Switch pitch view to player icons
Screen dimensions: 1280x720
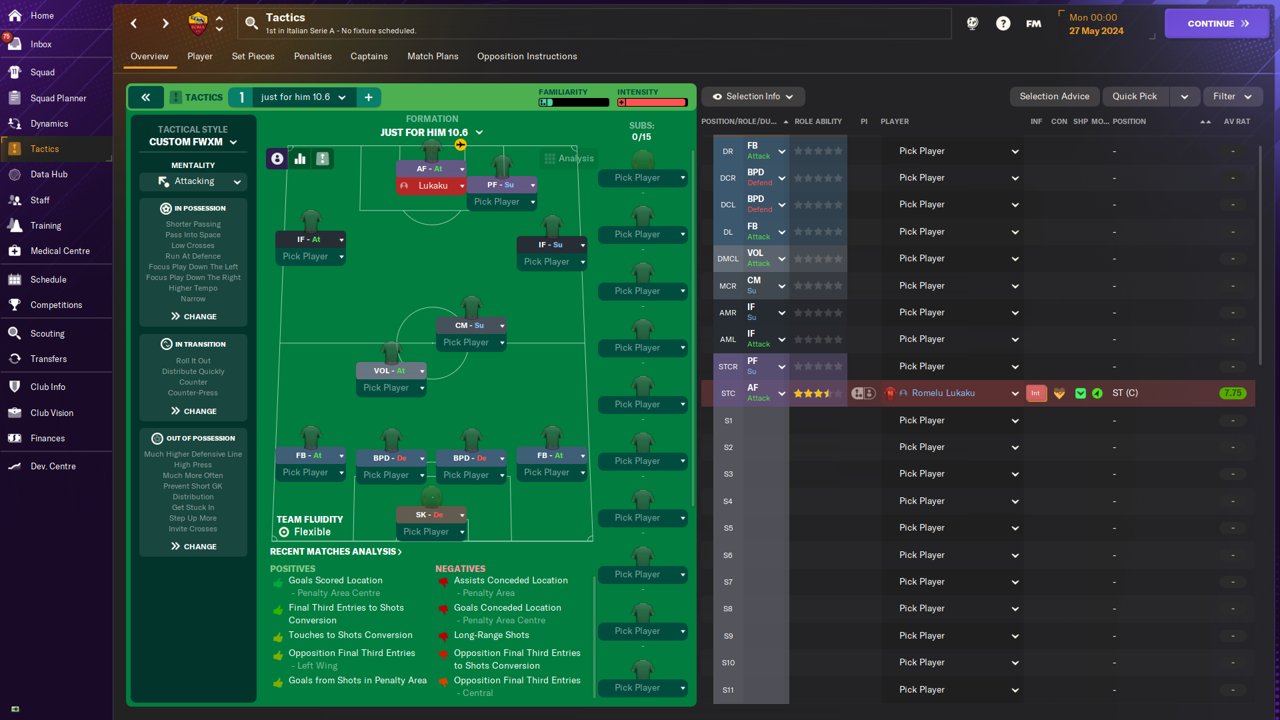click(277, 158)
